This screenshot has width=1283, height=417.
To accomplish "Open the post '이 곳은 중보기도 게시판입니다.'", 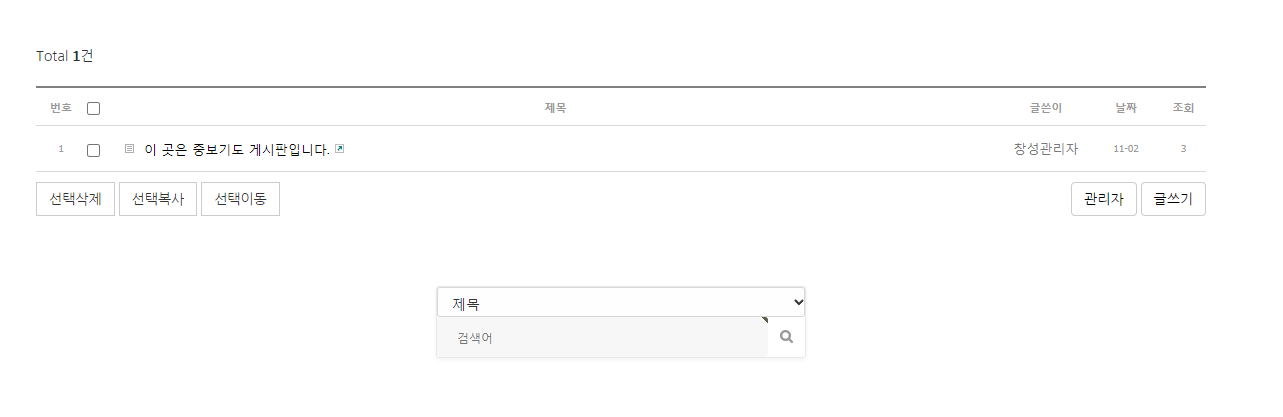I will [x=237, y=150].
